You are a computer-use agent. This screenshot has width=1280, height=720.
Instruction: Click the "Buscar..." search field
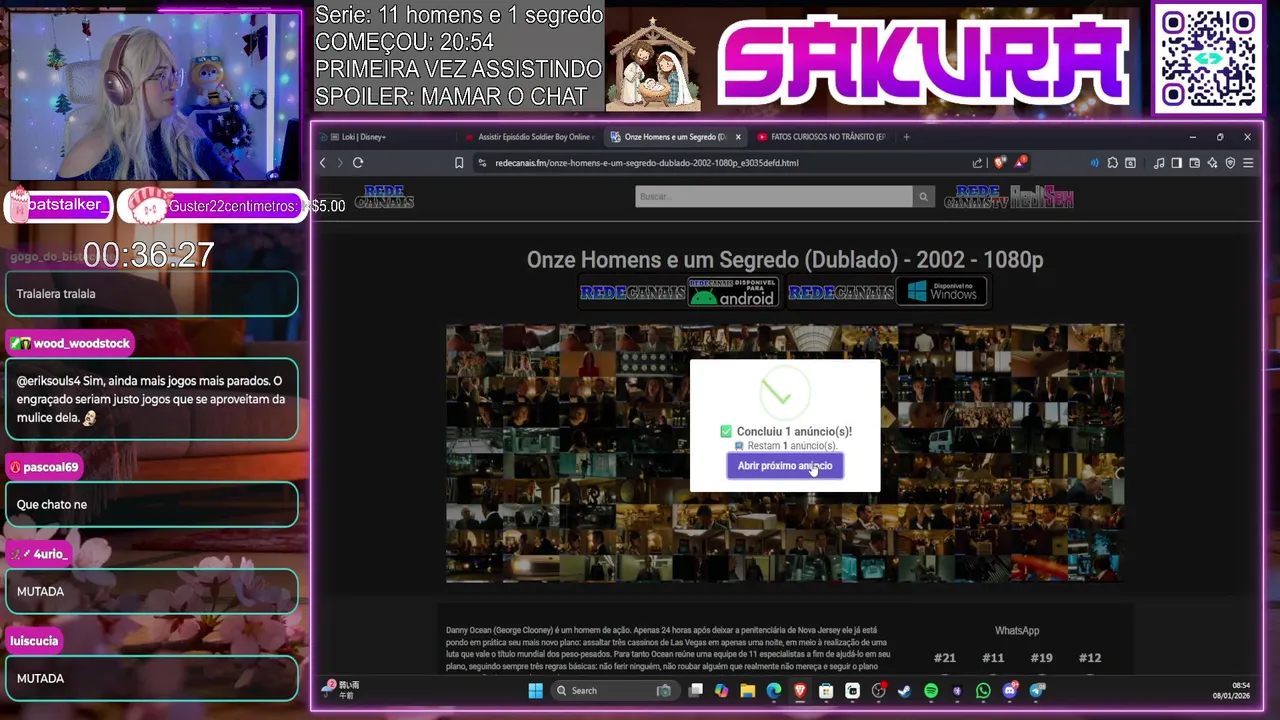(774, 197)
